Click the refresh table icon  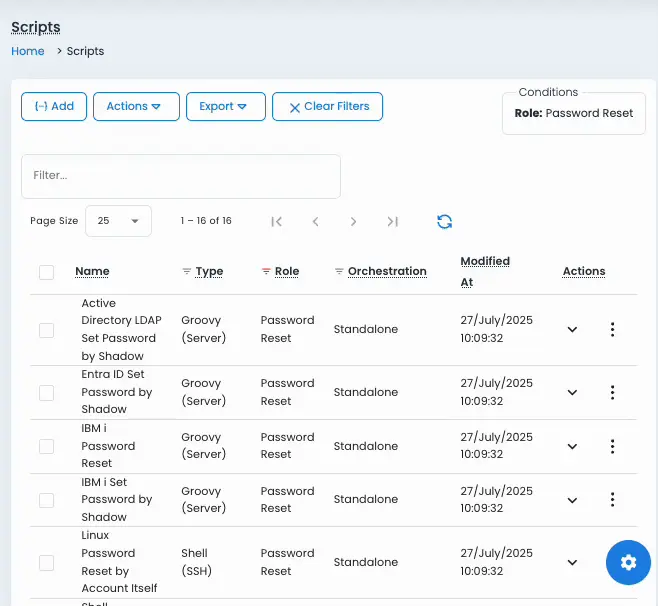pyautogui.click(x=445, y=222)
